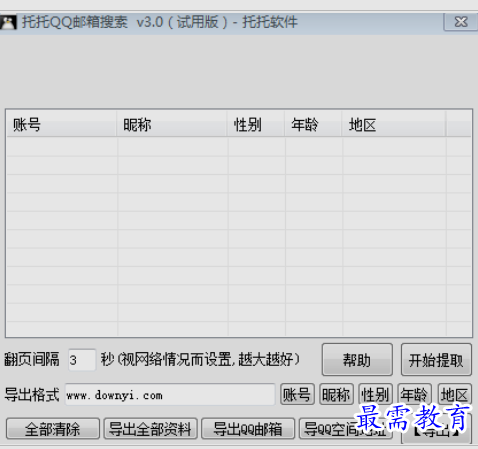Click the QQ penguin icon in title bar
This screenshot has width=478, height=449.
[8, 22]
